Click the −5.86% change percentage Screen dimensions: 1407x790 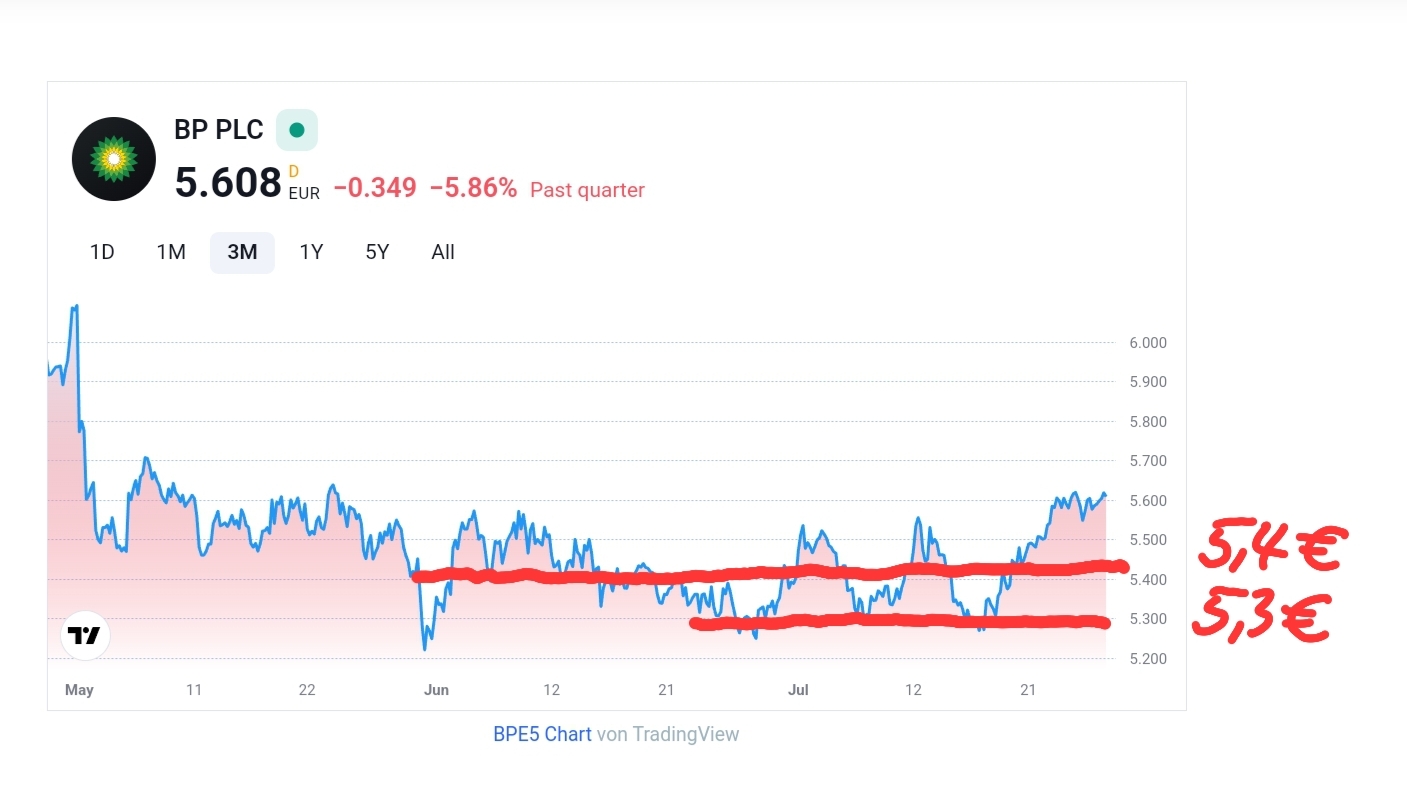coord(473,188)
